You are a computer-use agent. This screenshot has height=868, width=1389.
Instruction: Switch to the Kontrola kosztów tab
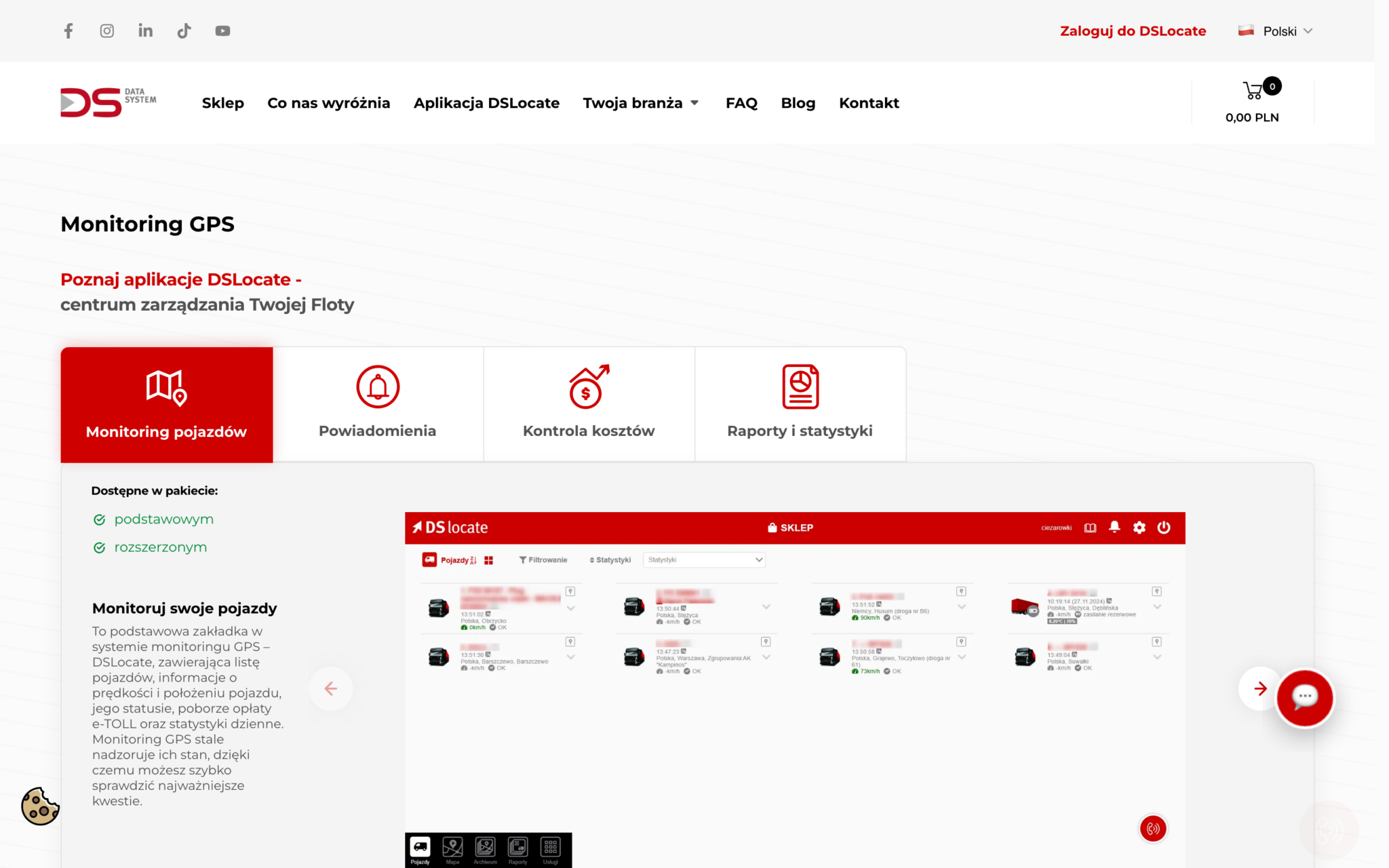click(589, 405)
